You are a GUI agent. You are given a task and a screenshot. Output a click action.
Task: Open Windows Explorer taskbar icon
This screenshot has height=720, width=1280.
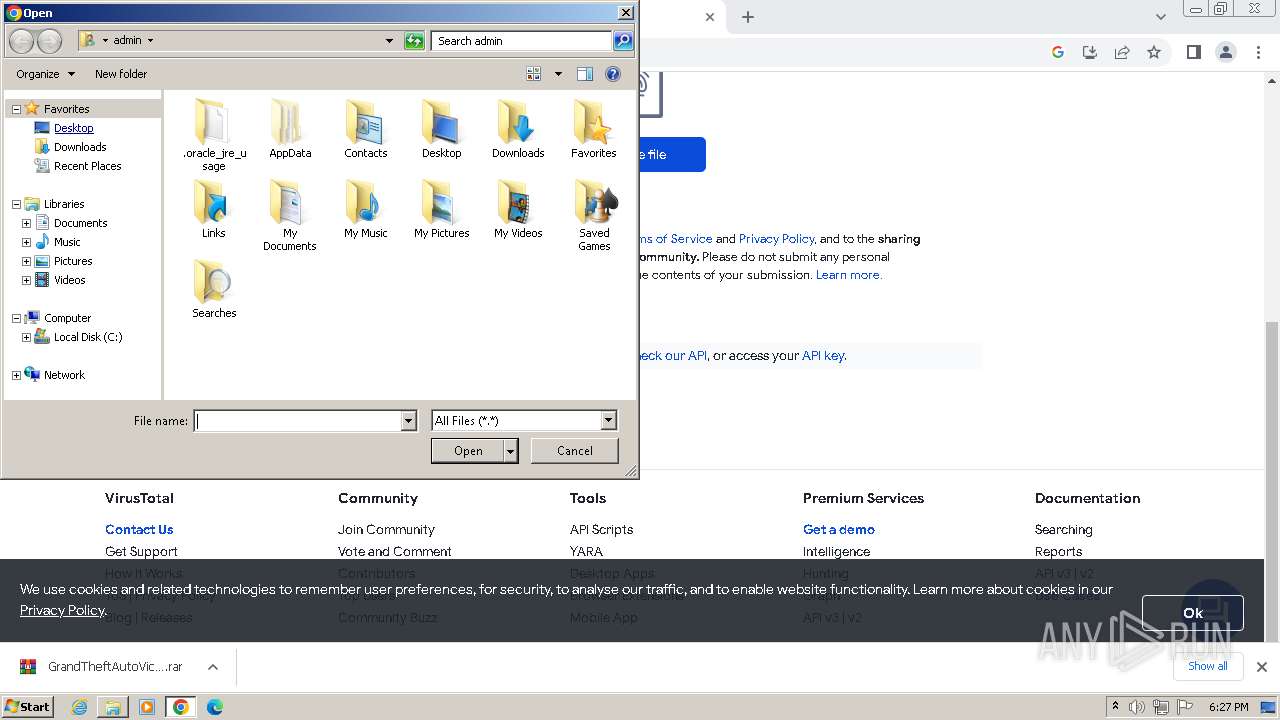[113, 707]
